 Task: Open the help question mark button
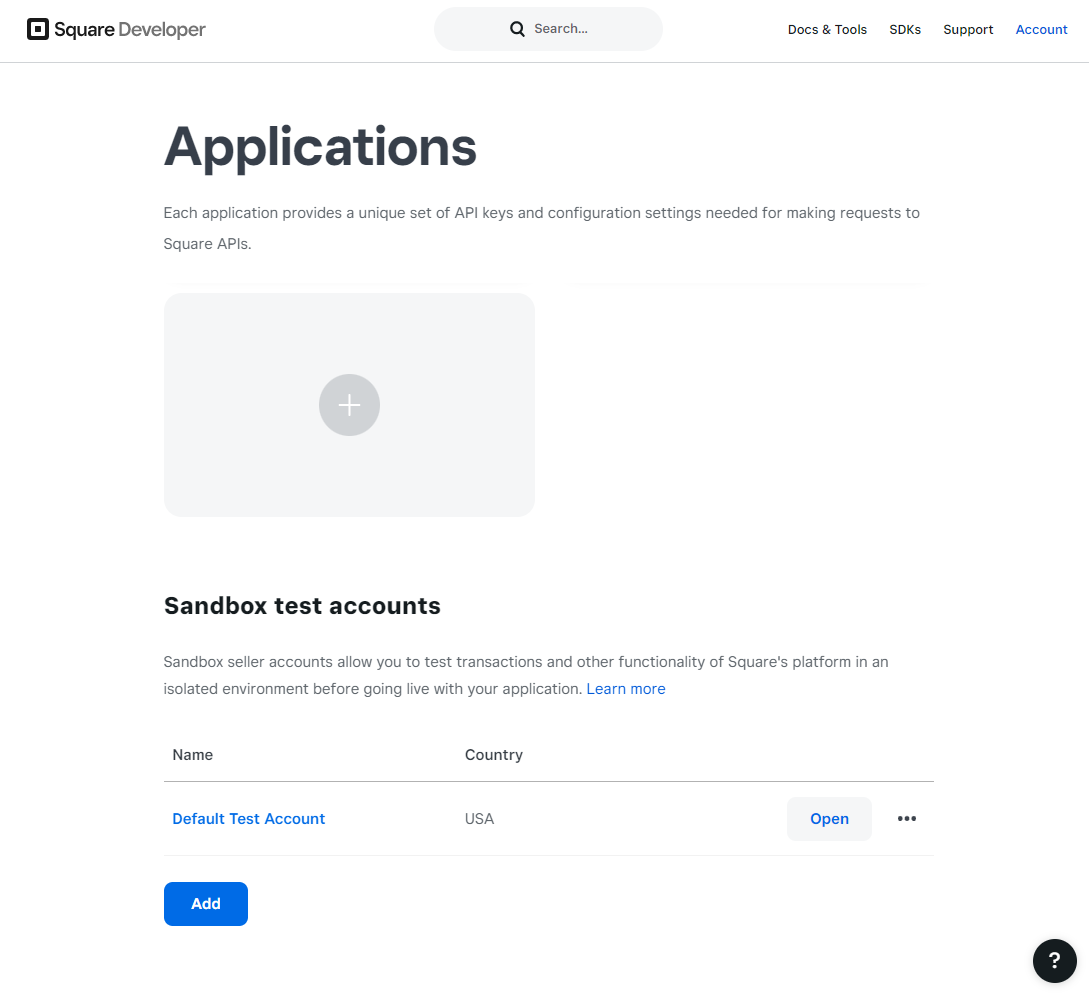coord(1054,961)
